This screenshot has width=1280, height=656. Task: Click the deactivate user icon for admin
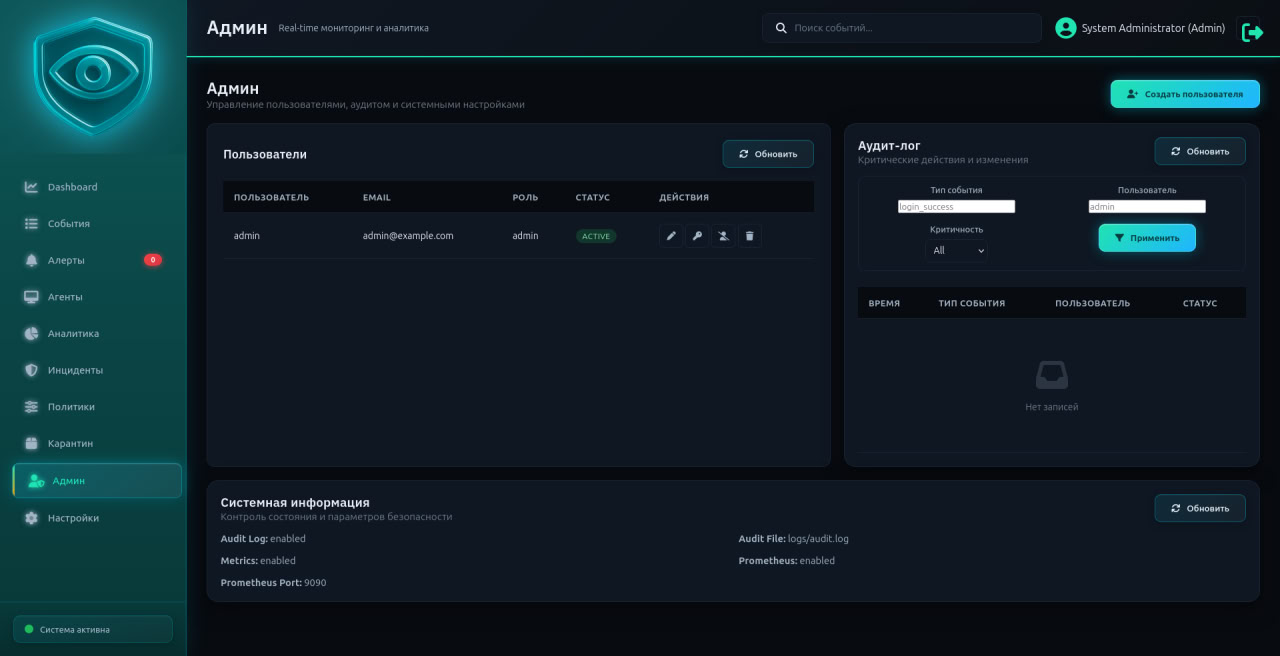point(724,236)
